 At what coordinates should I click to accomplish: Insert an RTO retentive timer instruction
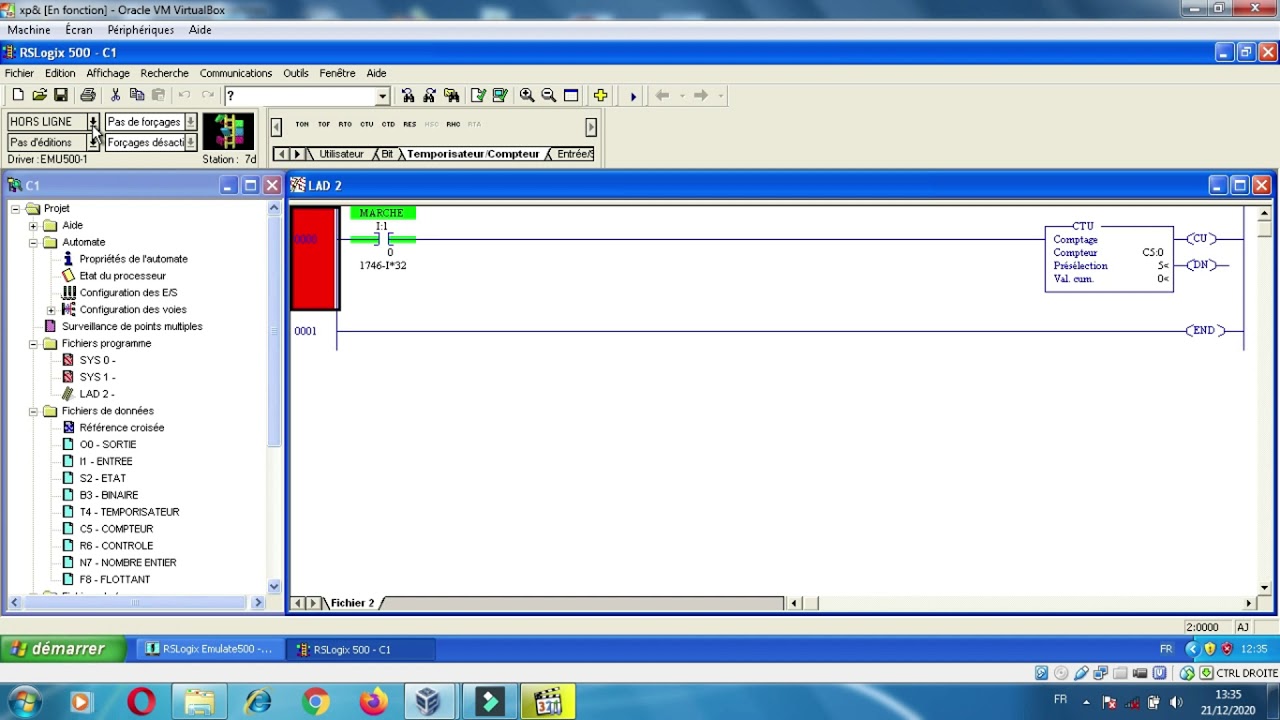pos(345,124)
